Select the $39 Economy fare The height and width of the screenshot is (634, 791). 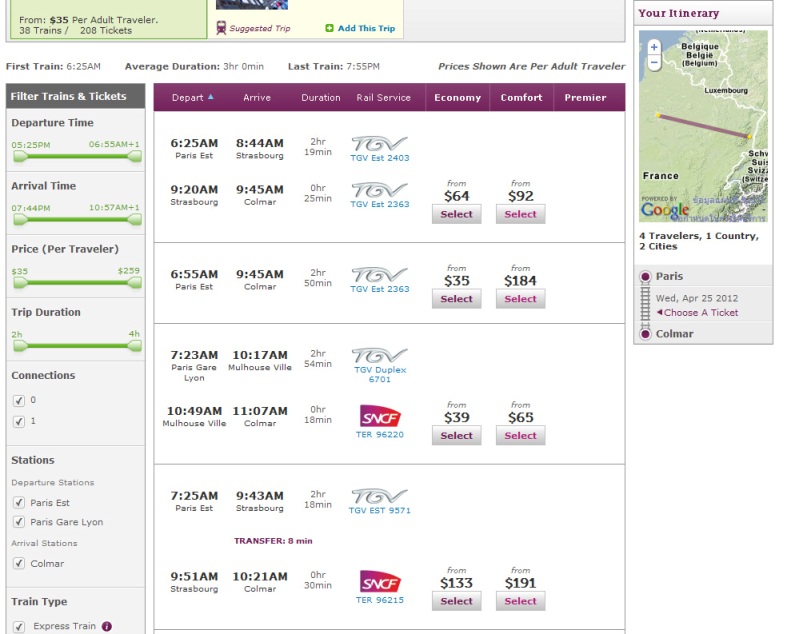coord(457,435)
